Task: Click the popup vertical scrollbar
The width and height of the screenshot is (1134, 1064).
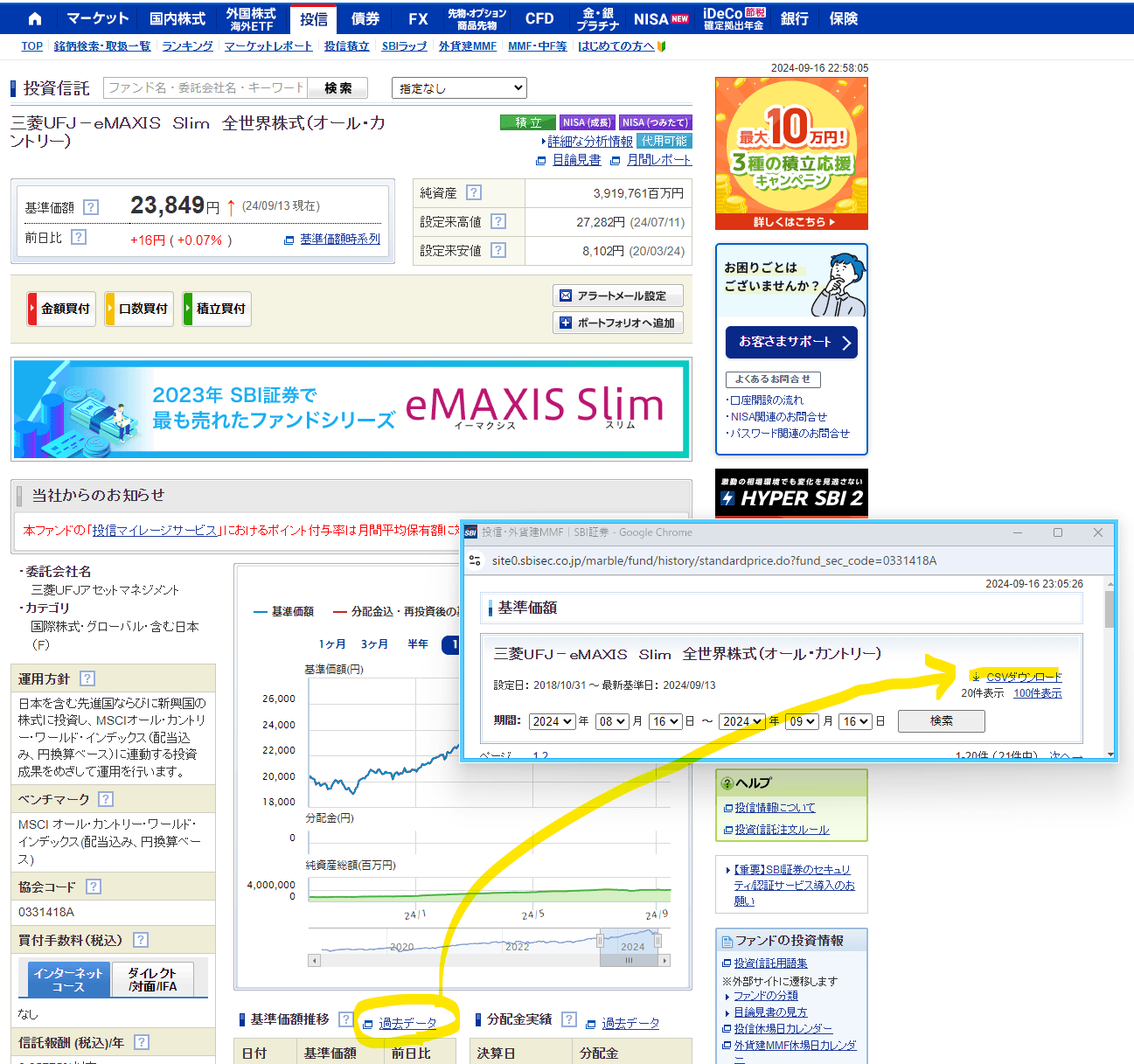Action: click(1110, 609)
